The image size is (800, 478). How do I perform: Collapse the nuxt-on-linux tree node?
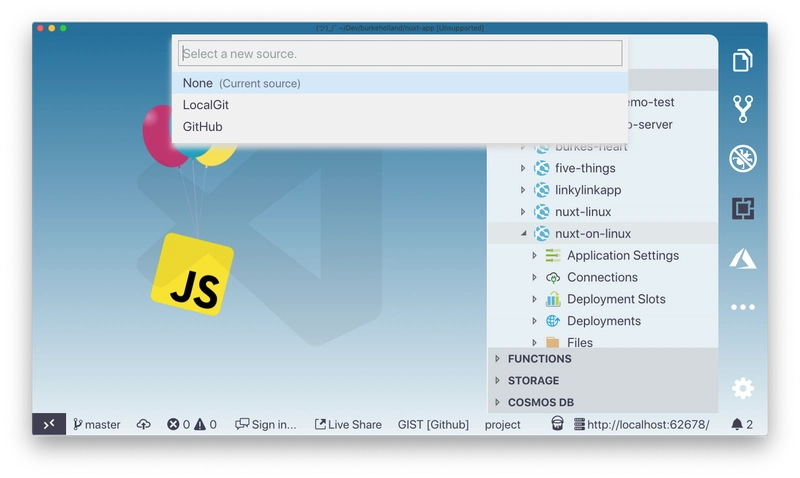click(x=523, y=234)
